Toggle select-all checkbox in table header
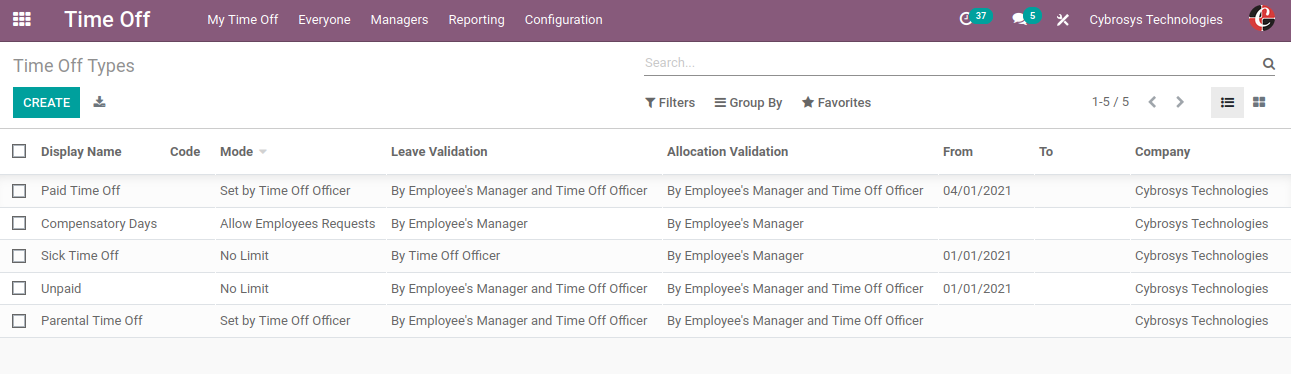Image resolution: width=1291 pixels, height=374 pixels. [x=19, y=151]
